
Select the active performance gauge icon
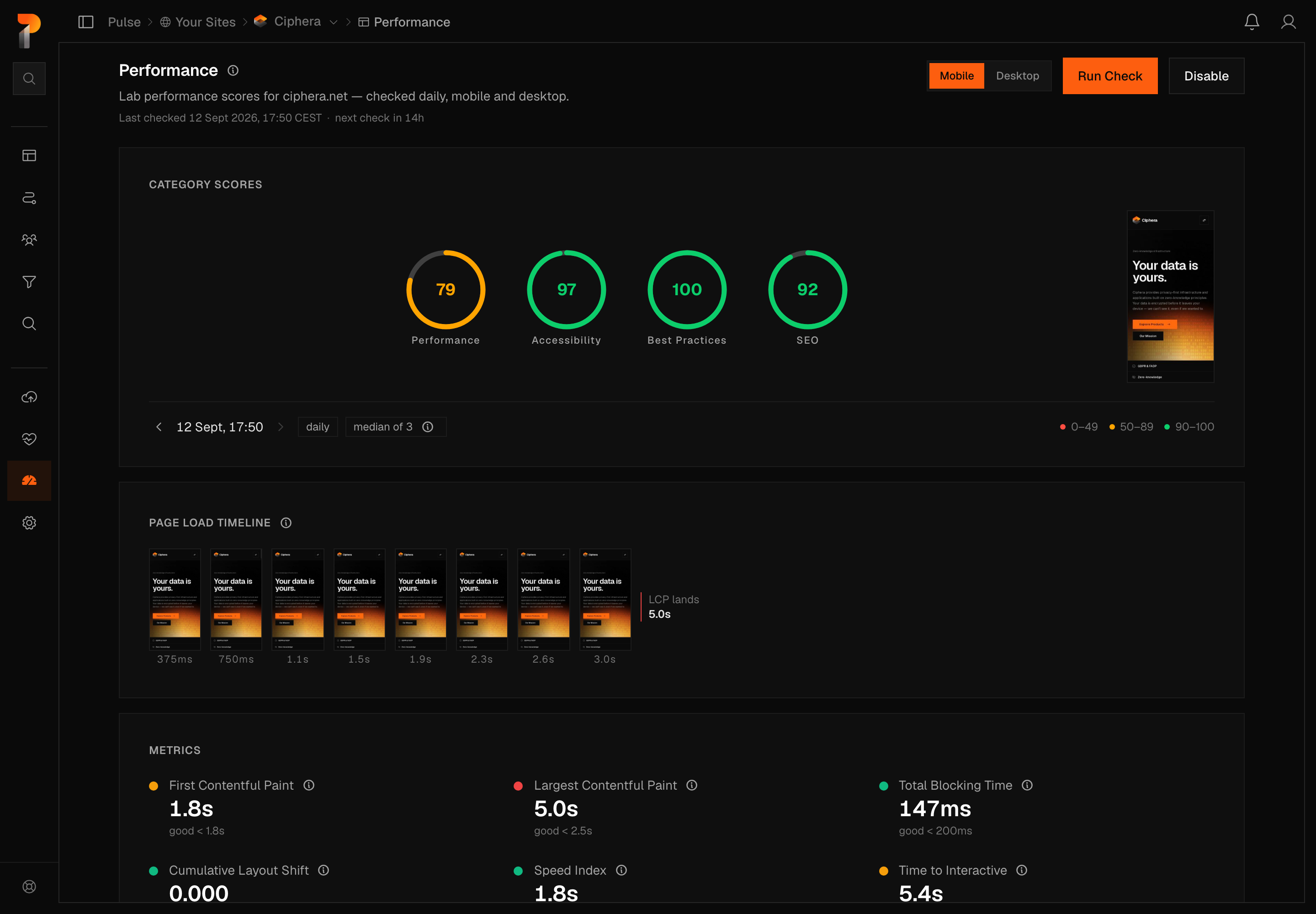click(29, 480)
